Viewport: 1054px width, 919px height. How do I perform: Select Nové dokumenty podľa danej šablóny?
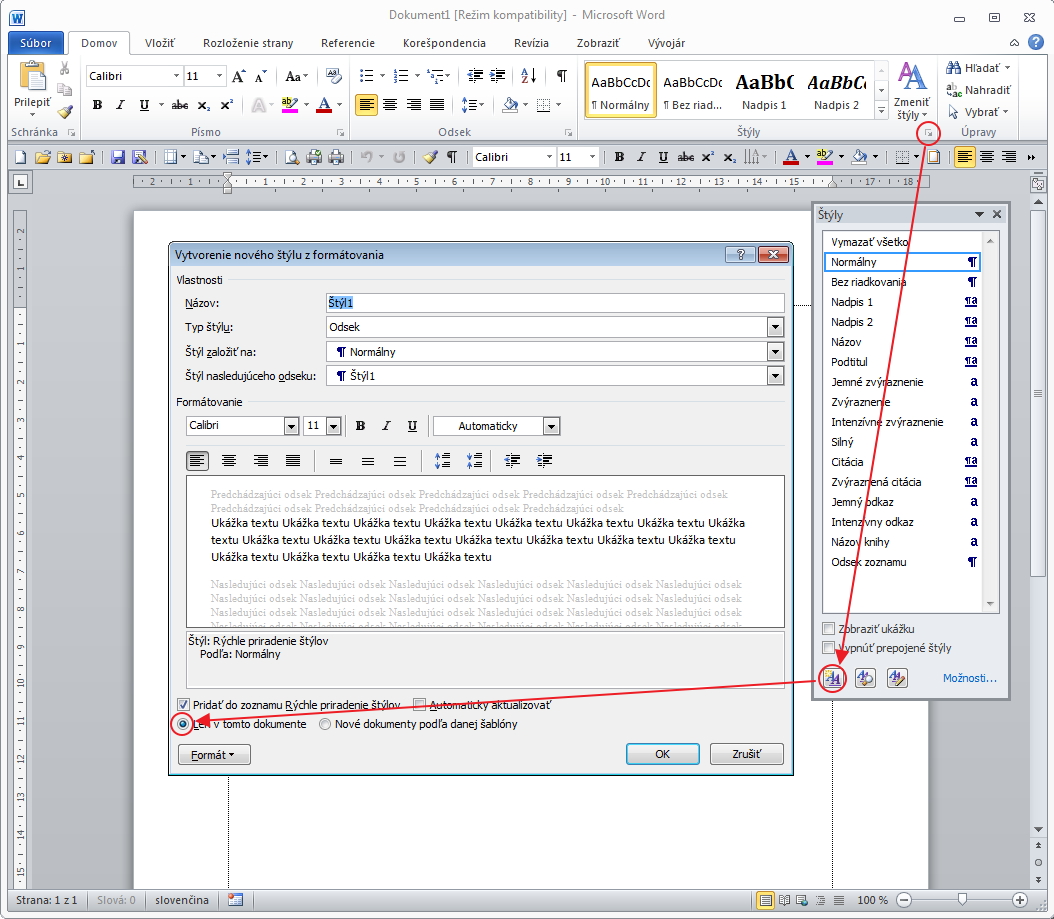[325, 724]
